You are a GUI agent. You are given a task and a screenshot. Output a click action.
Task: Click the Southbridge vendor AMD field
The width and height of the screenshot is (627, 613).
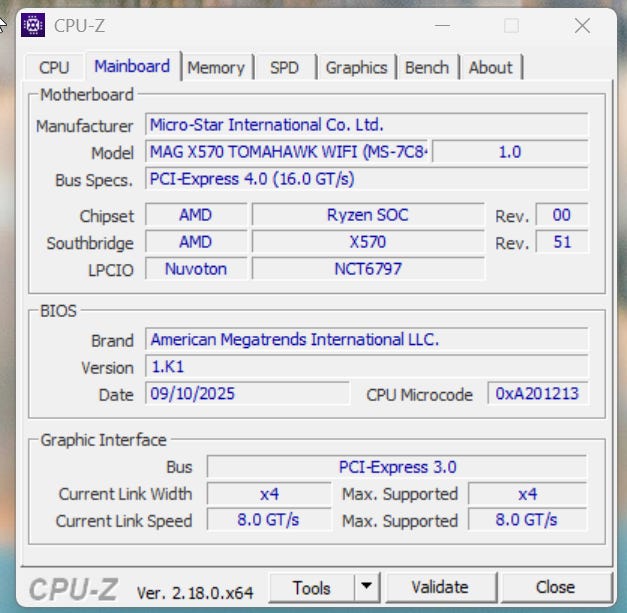pos(196,242)
